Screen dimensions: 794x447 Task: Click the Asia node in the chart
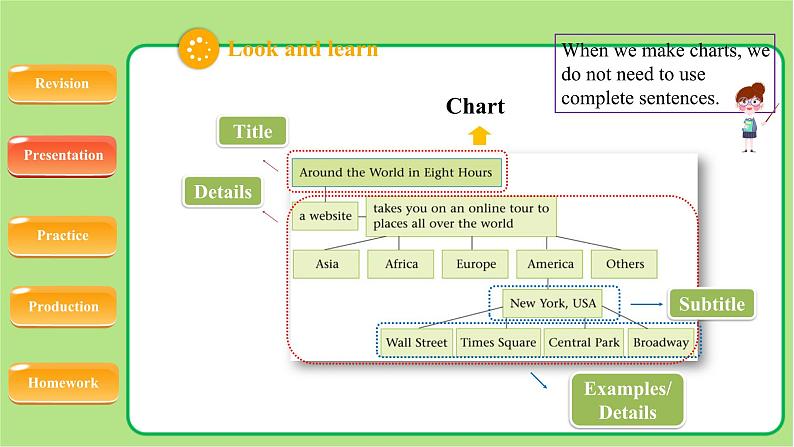(x=326, y=264)
